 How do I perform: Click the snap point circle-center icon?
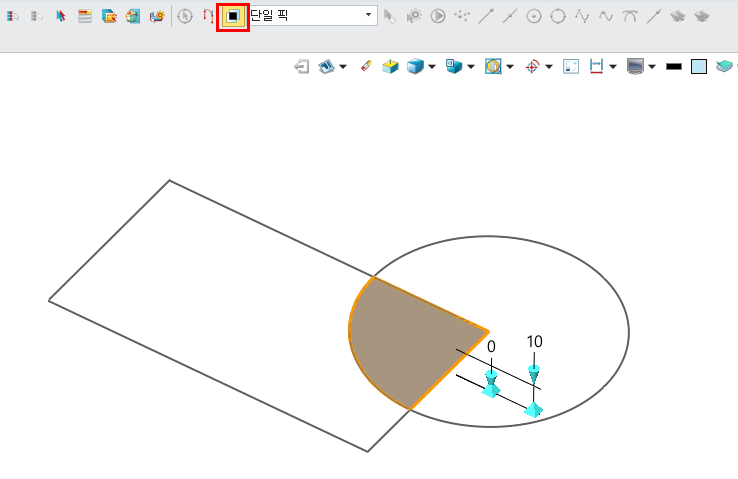[x=534, y=16]
